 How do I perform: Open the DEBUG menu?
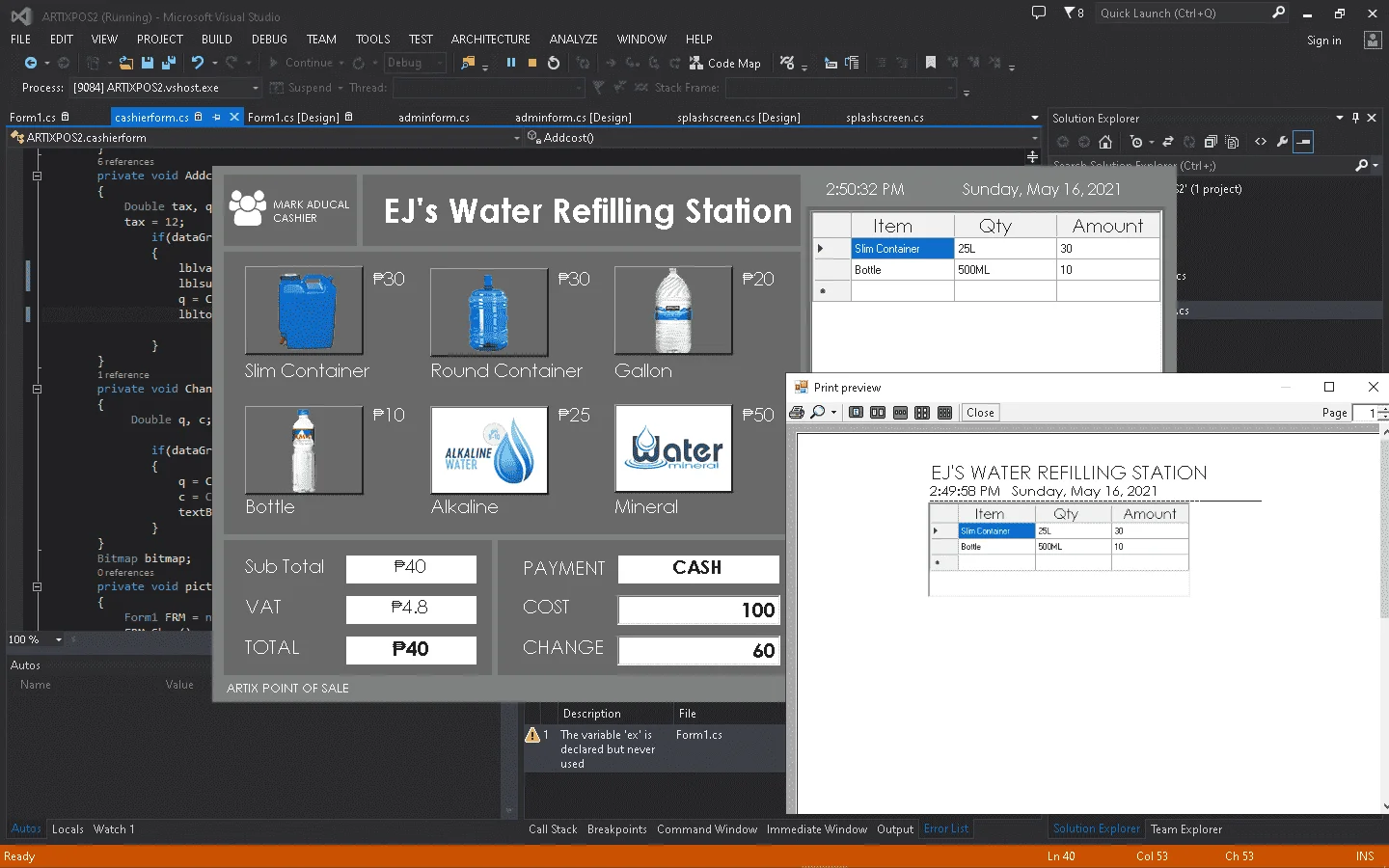[x=269, y=40]
